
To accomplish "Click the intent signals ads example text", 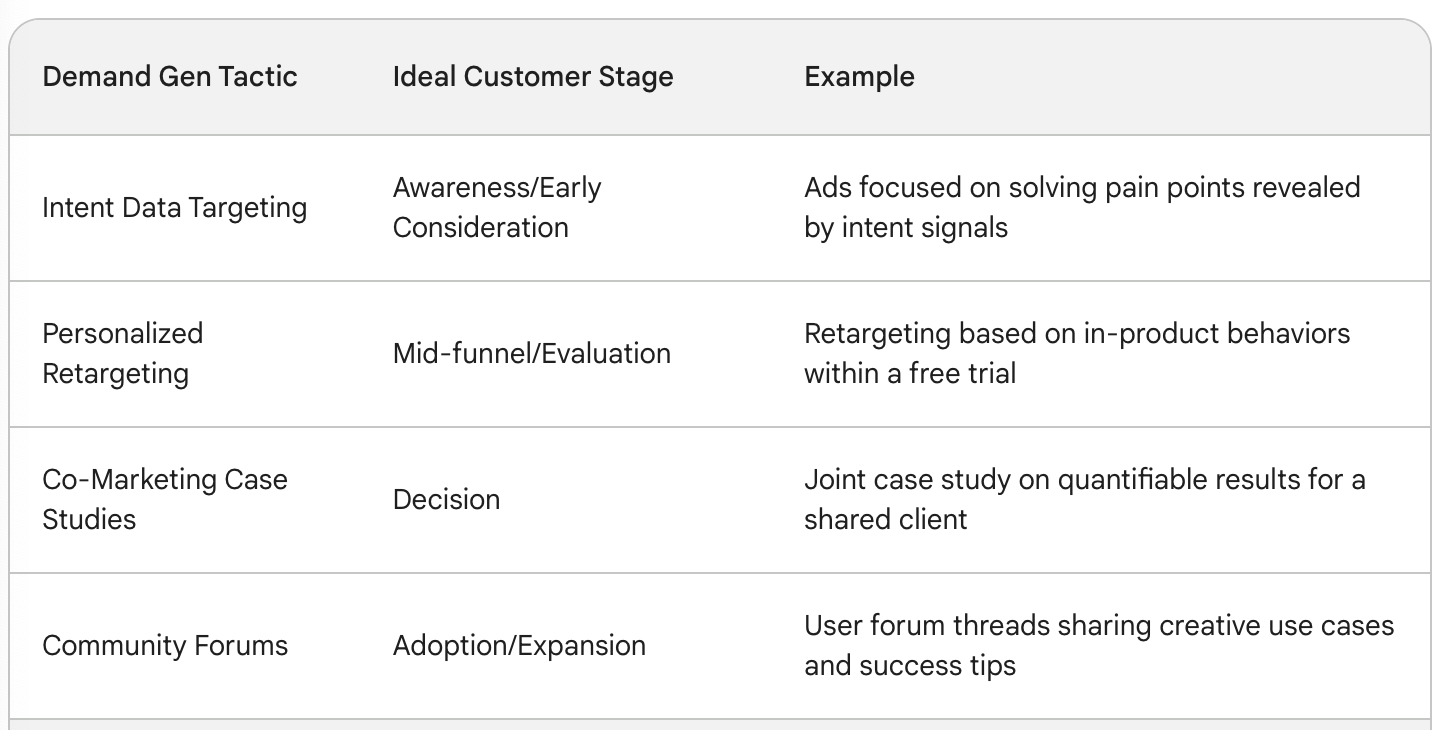I will pyautogui.click(x=1082, y=207).
